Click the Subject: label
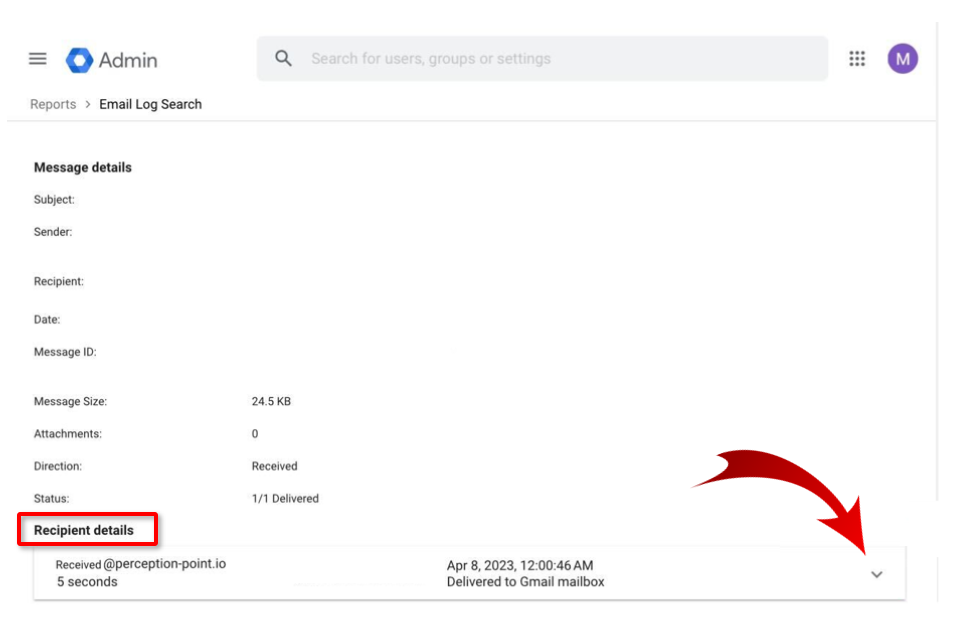Image resolution: width=964 pixels, height=626 pixels. point(54,200)
